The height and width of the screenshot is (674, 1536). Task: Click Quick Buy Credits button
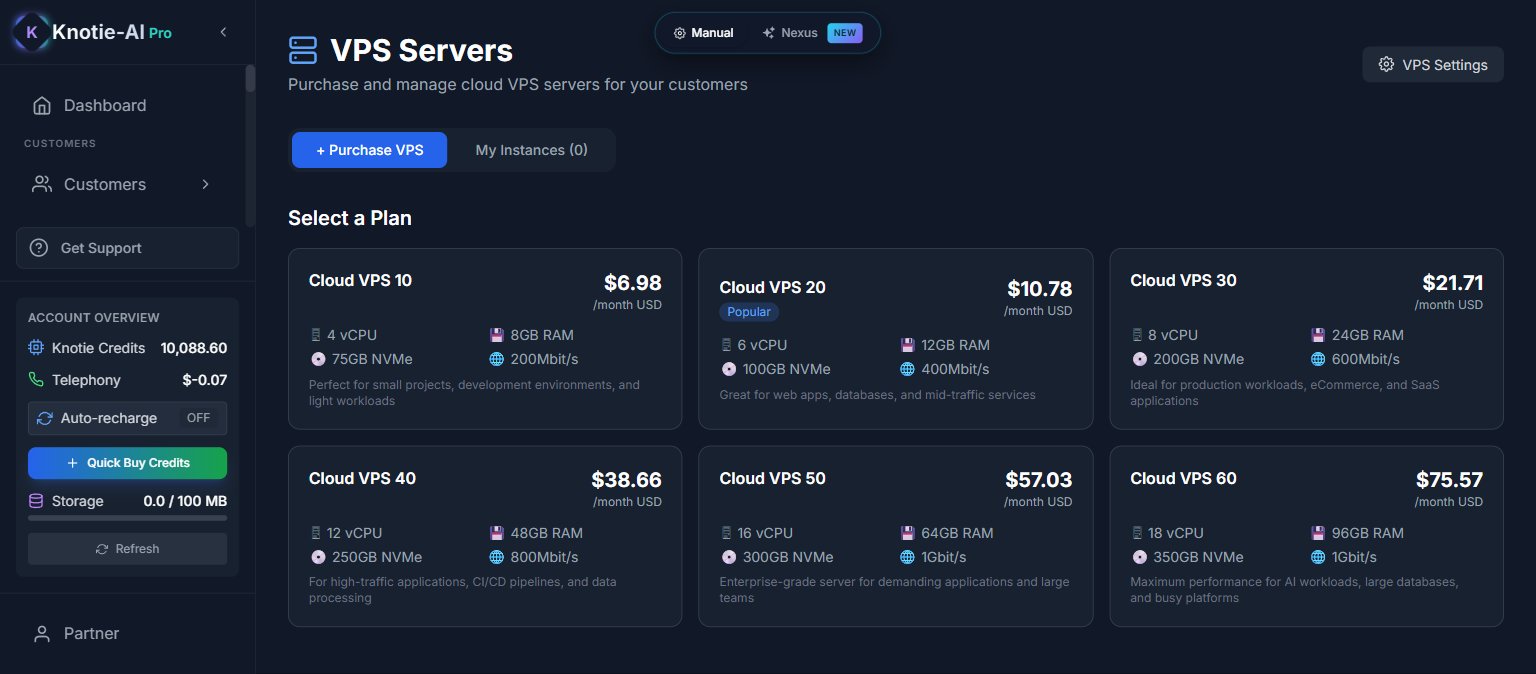click(x=127, y=463)
